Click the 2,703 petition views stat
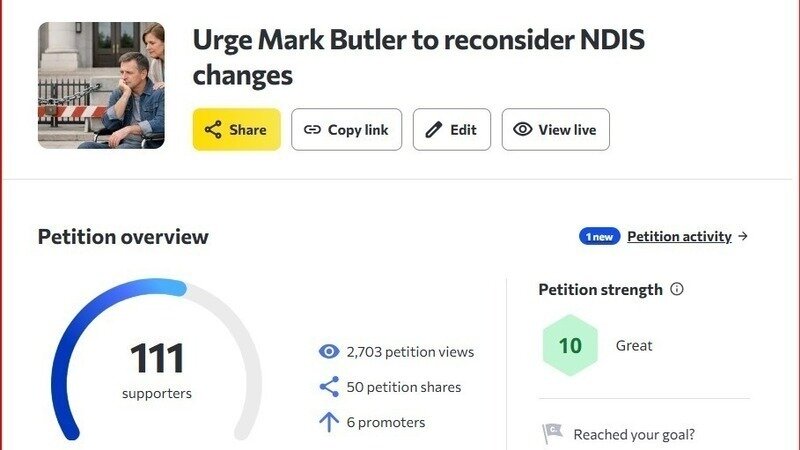Image resolution: width=800 pixels, height=450 pixels. [410, 352]
